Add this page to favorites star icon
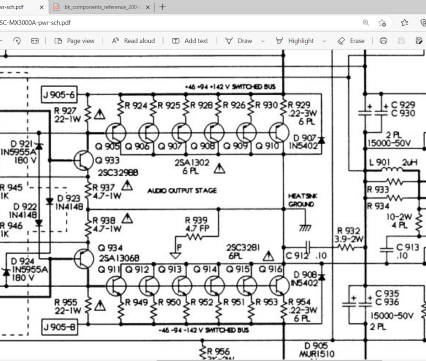The image size is (426, 361). (382, 23)
